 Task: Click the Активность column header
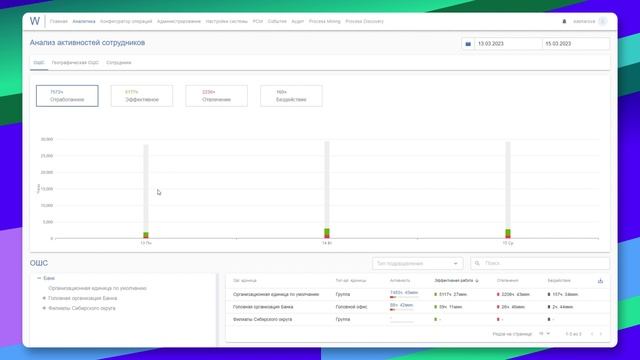pos(400,281)
